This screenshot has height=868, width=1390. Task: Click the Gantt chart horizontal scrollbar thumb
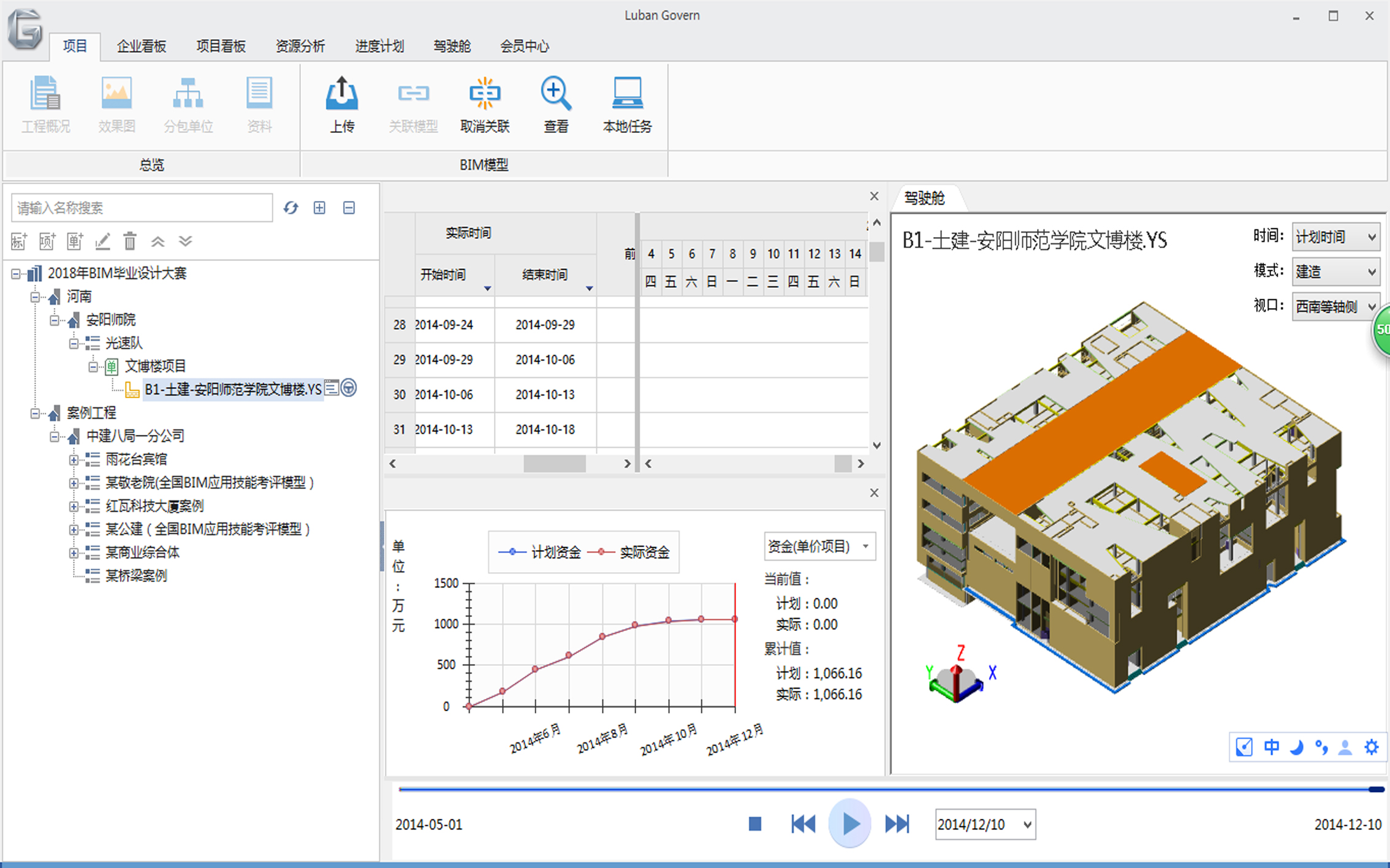click(843, 464)
